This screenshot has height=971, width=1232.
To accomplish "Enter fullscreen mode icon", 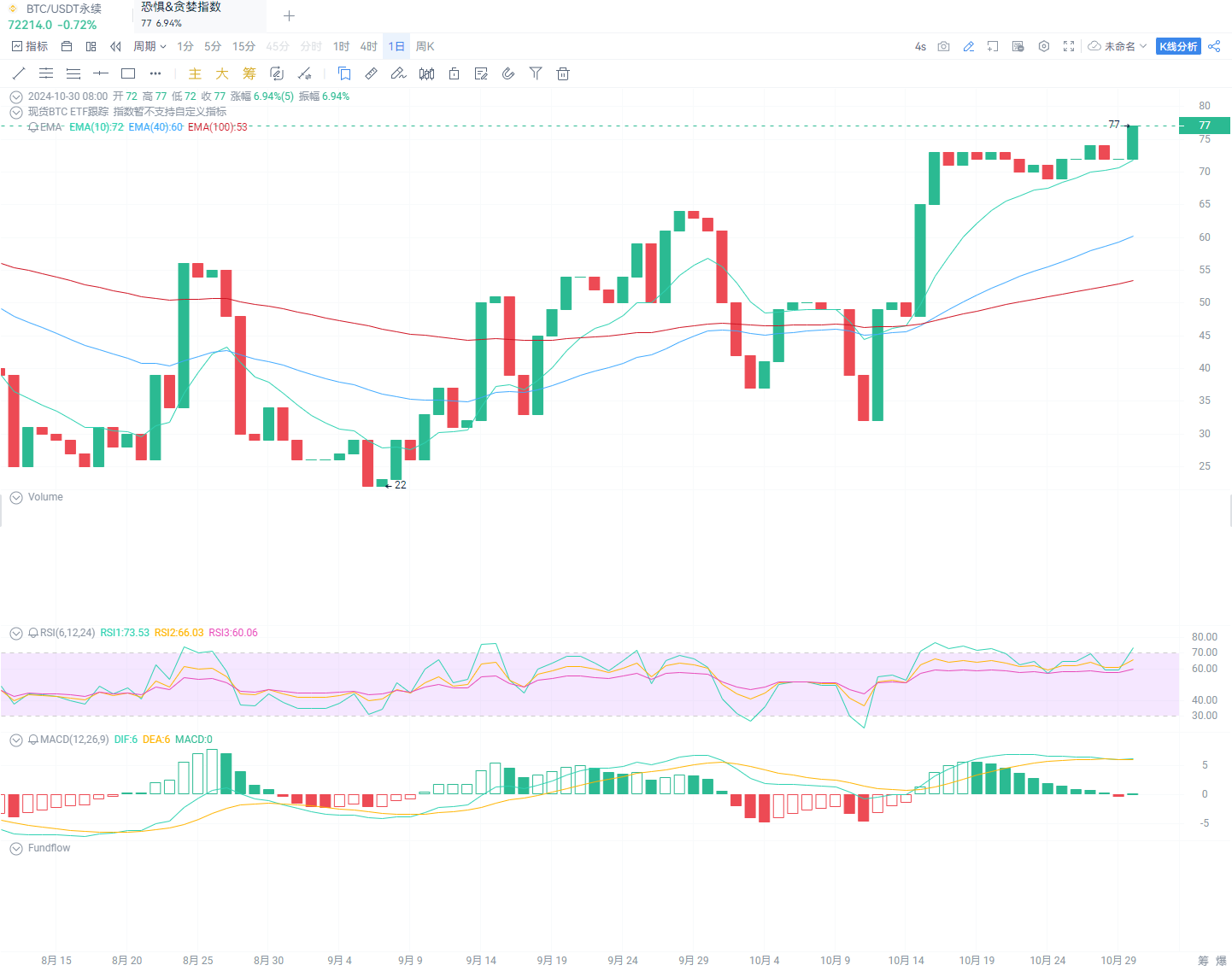I will 1069,46.
